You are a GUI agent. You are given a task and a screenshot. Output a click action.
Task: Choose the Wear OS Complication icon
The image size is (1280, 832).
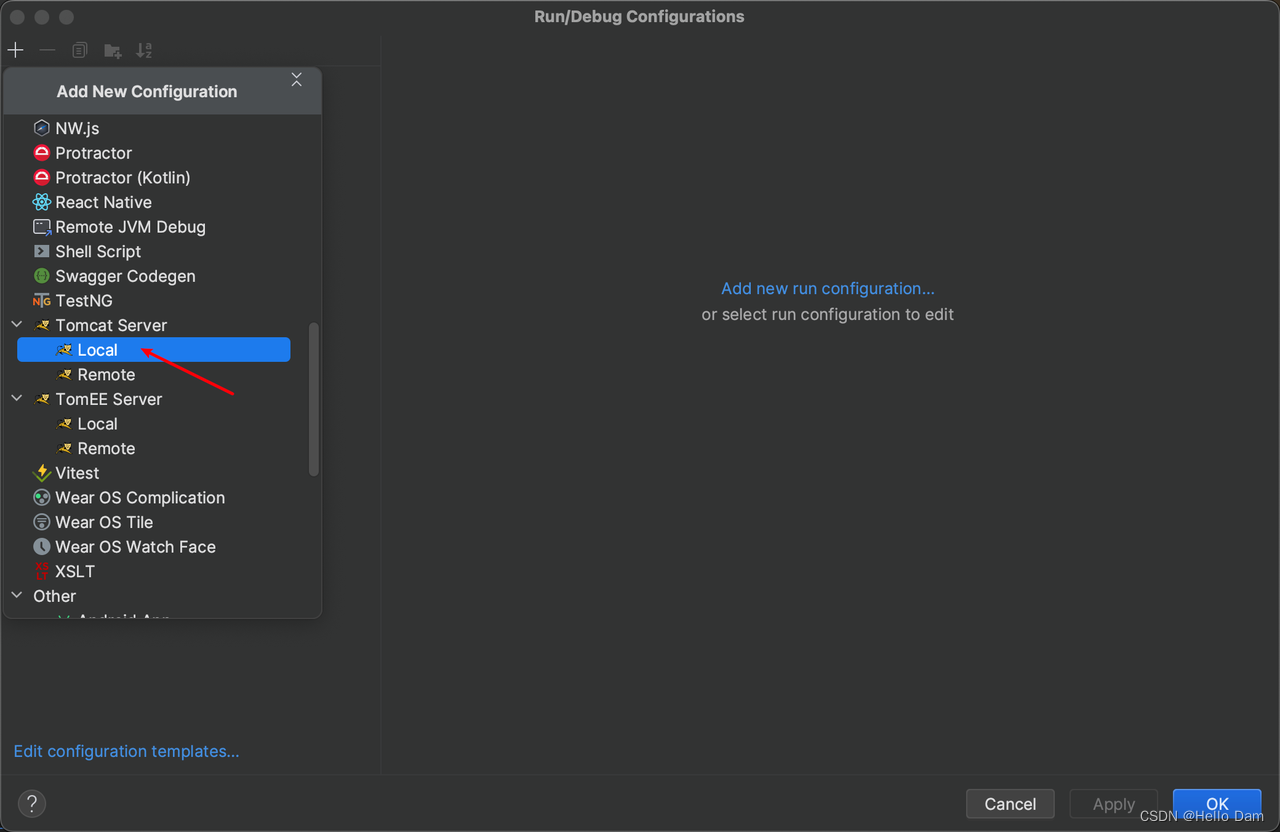pos(41,498)
